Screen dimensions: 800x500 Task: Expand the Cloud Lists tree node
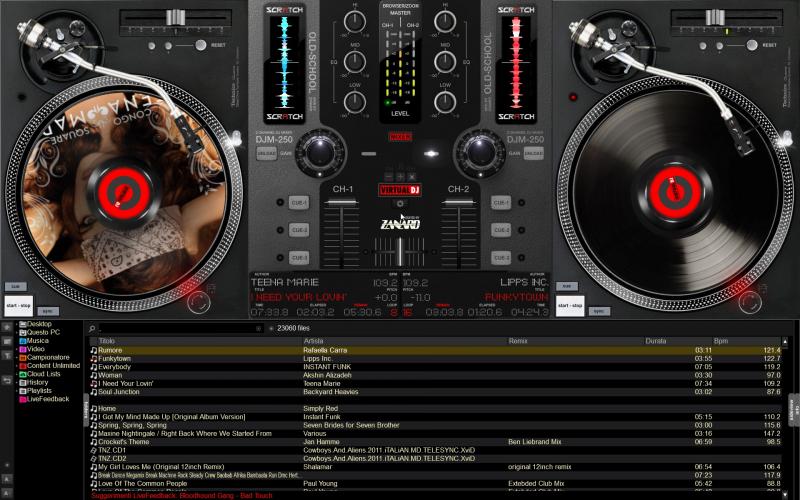tap(16, 374)
